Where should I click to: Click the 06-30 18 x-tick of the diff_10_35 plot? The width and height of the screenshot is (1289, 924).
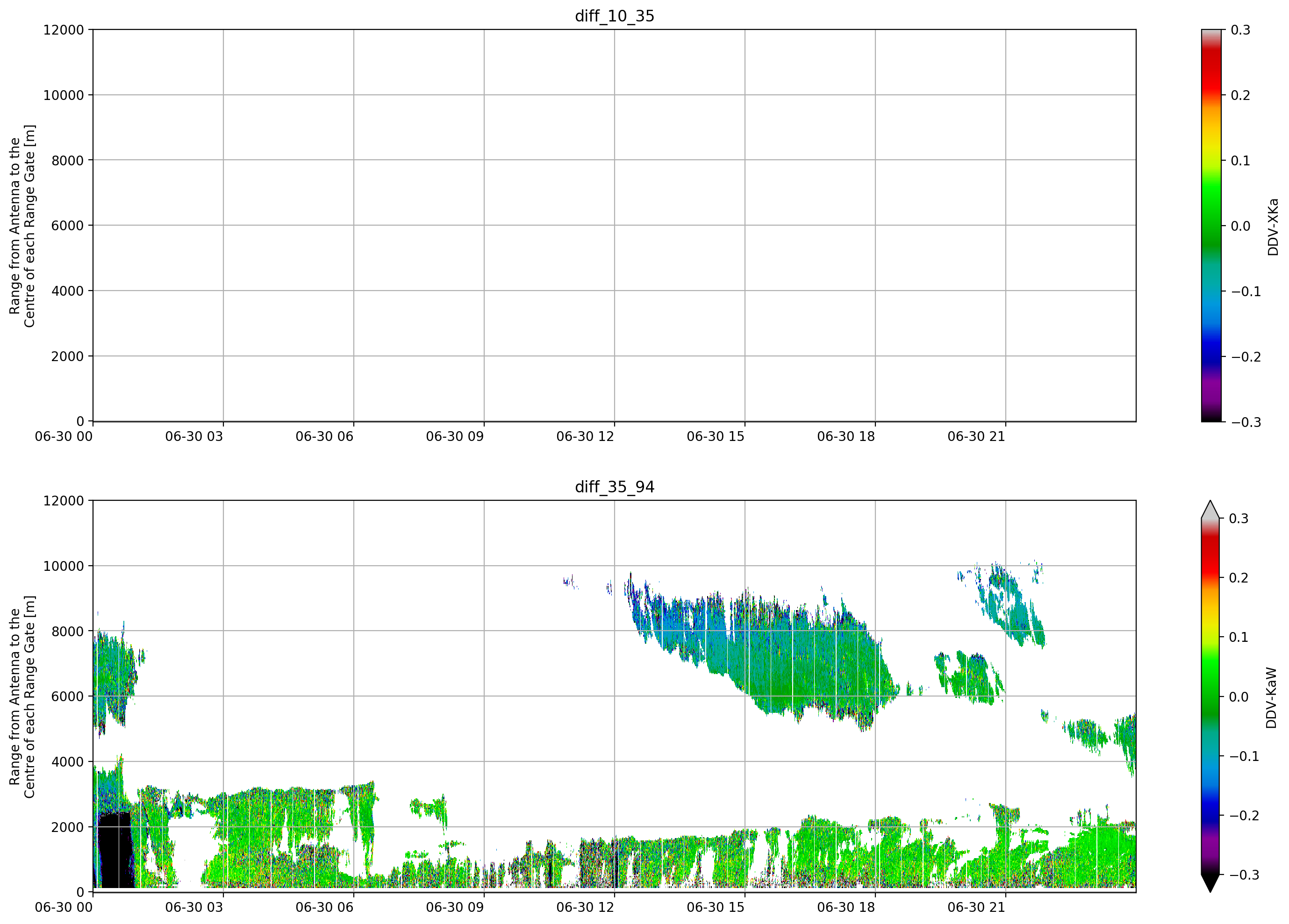click(845, 436)
